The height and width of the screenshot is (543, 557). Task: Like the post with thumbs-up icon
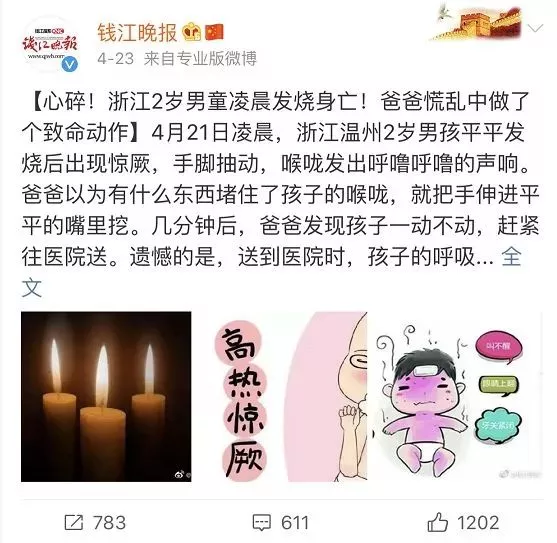437,522
